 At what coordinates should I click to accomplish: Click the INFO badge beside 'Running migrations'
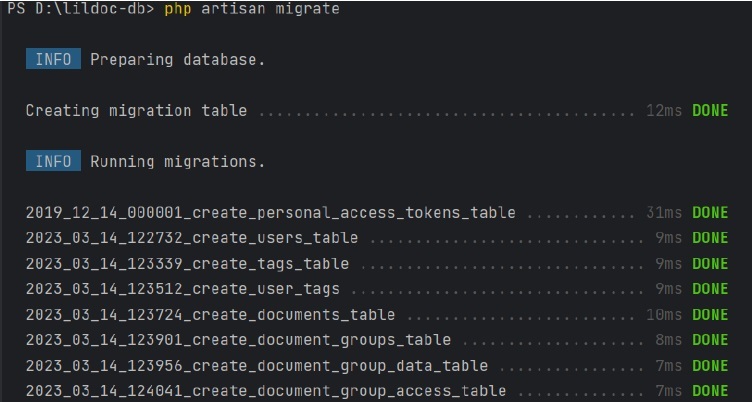pos(53,161)
